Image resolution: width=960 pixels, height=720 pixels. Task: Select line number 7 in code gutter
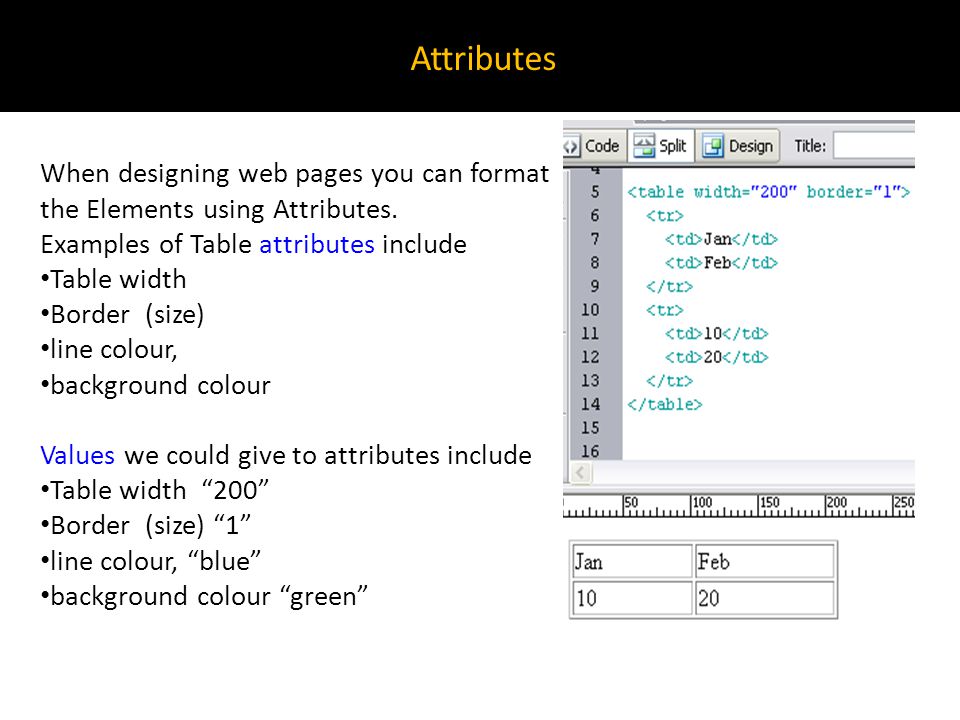[594, 239]
